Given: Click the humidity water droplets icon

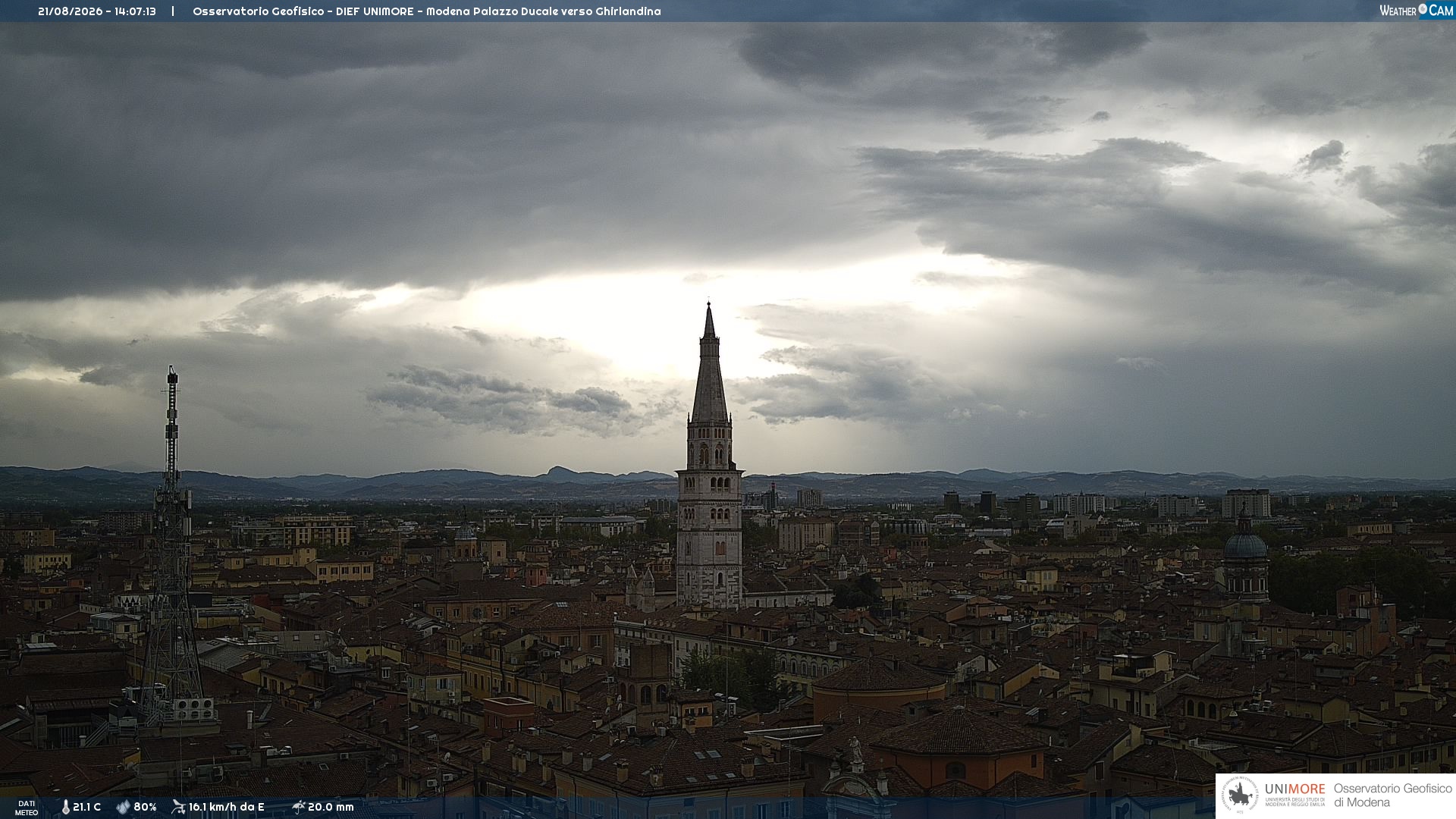Looking at the screenshot, I should coord(123,807).
